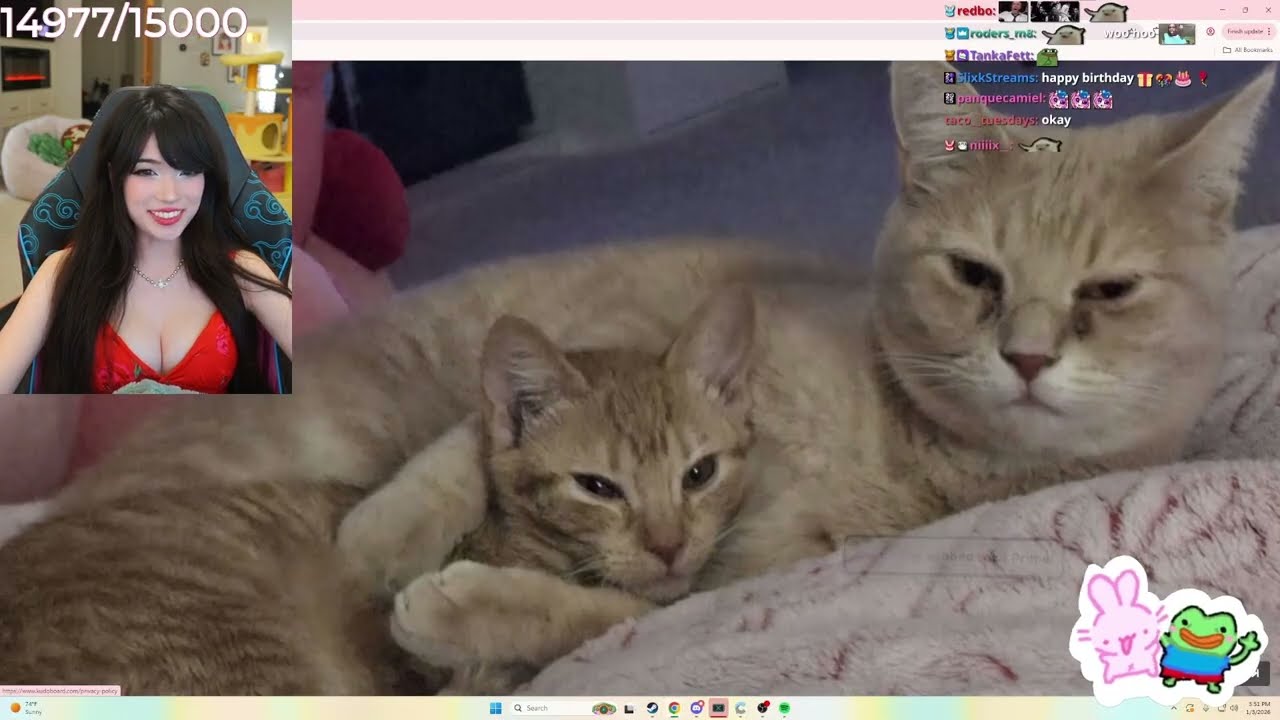Click the 14977/15000 goal counter
Viewport: 1280px width, 720px height.
tap(123, 22)
